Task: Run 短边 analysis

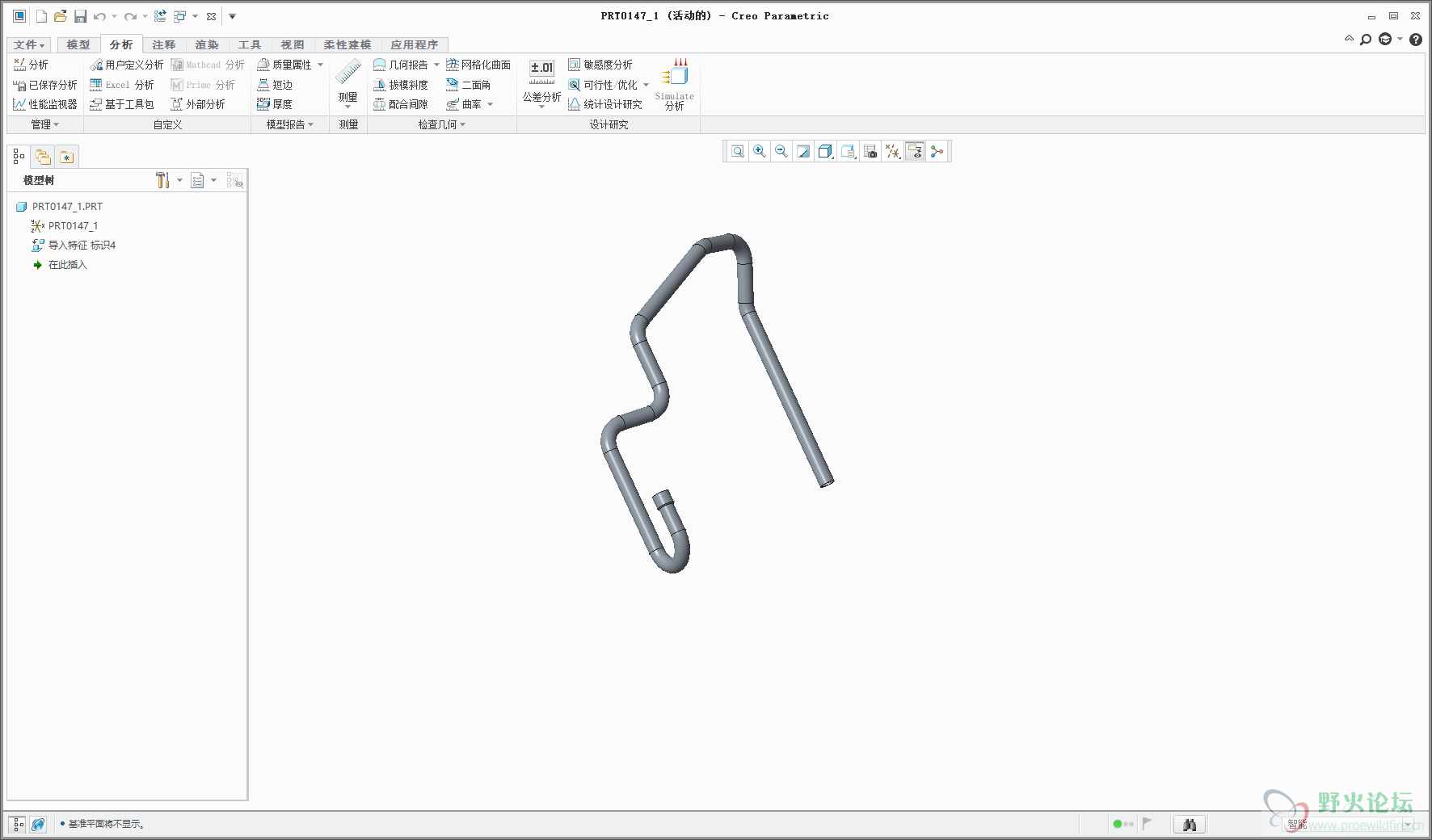Action: coord(275,85)
